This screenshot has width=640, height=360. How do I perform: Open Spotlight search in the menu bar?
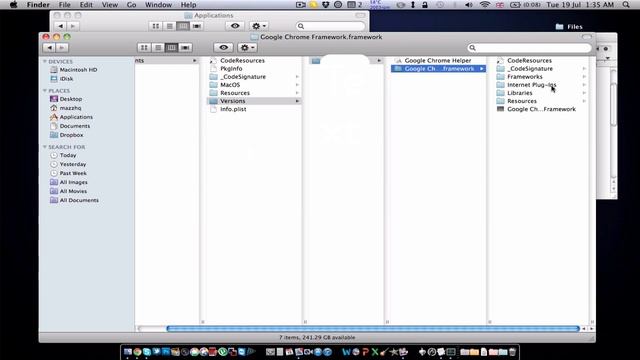626,5
